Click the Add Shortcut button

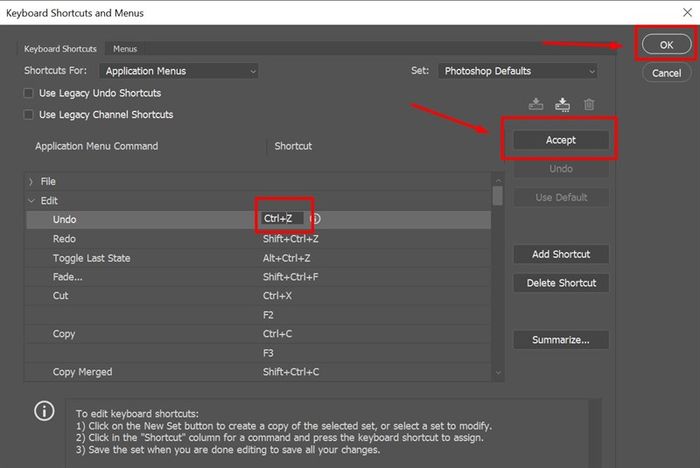click(561, 255)
